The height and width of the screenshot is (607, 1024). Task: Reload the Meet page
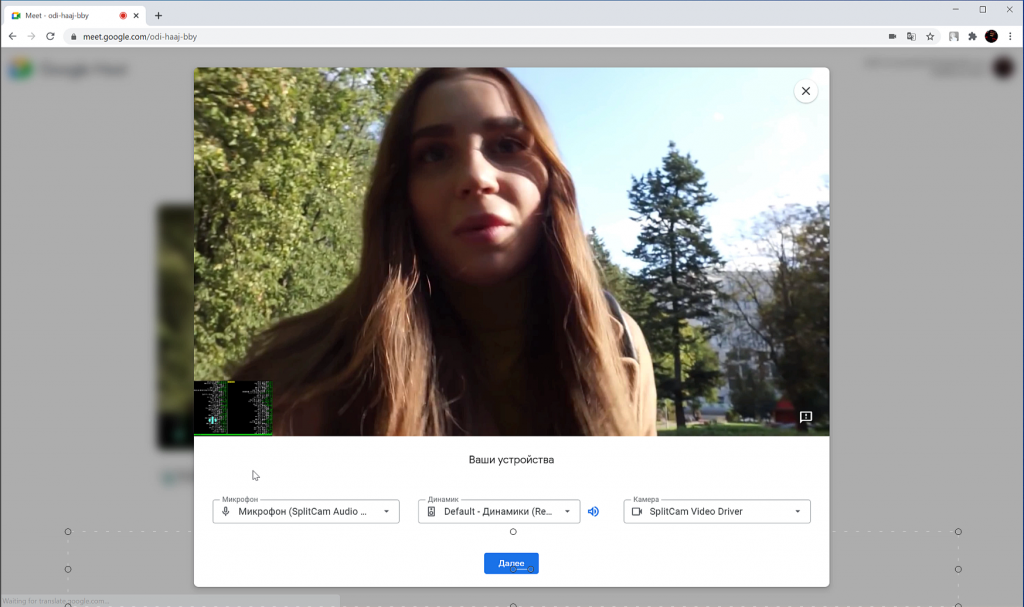click(50, 37)
